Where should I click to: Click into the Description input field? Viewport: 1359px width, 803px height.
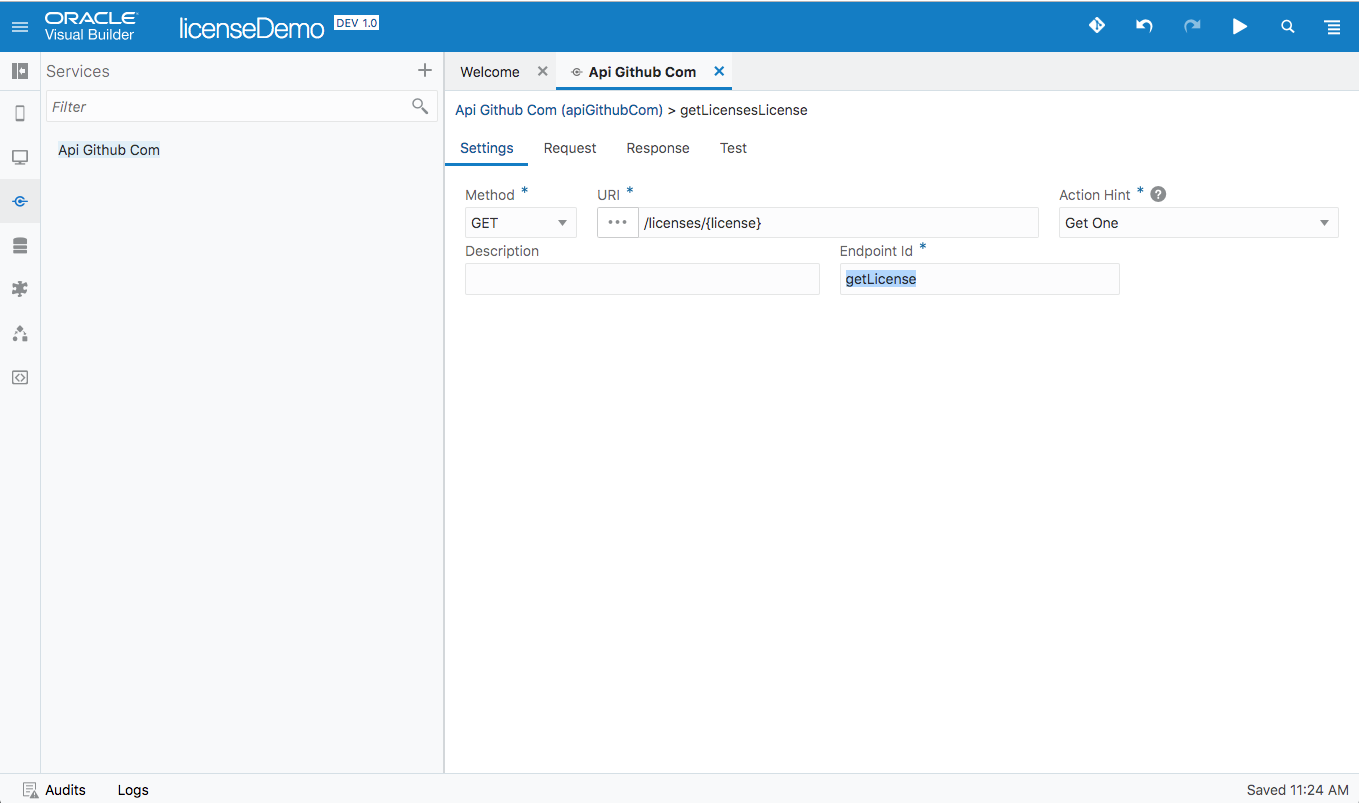[x=641, y=279]
